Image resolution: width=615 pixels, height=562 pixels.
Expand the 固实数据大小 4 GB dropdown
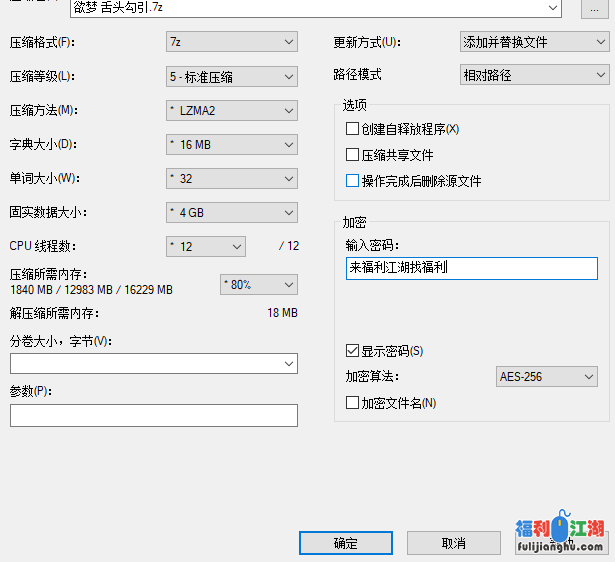(x=231, y=212)
